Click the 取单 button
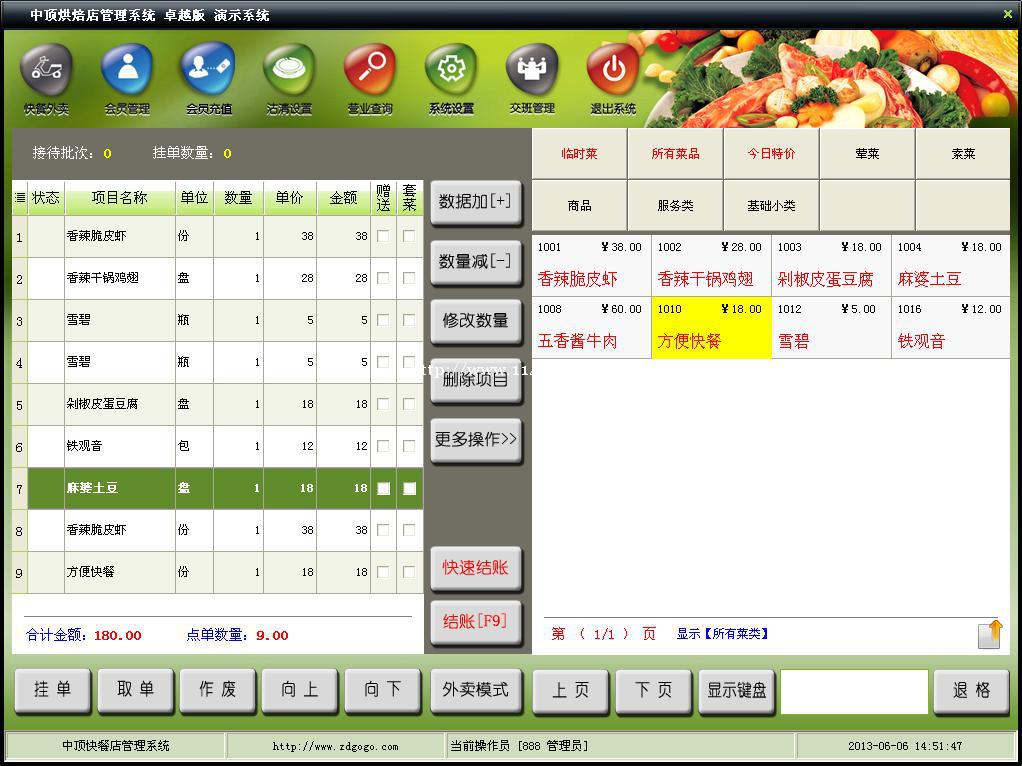 pyautogui.click(x=136, y=690)
